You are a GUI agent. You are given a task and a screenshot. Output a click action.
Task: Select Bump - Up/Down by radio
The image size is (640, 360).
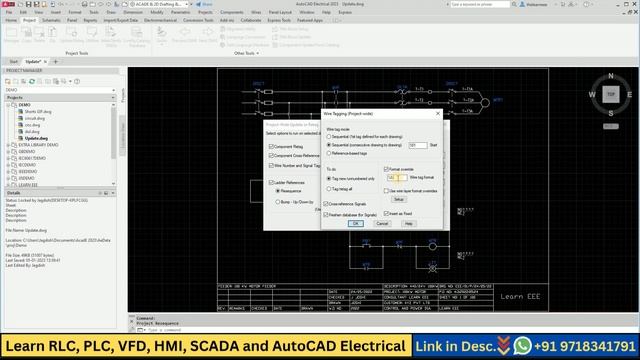(278, 202)
